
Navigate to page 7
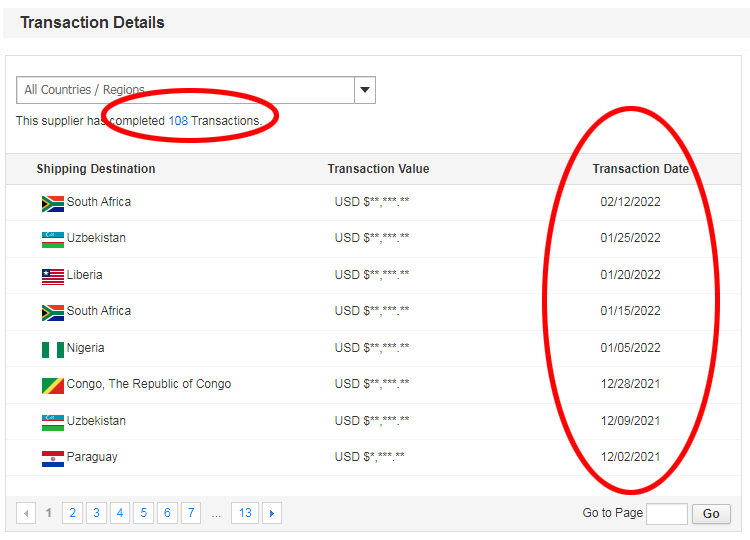pyautogui.click(x=190, y=513)
